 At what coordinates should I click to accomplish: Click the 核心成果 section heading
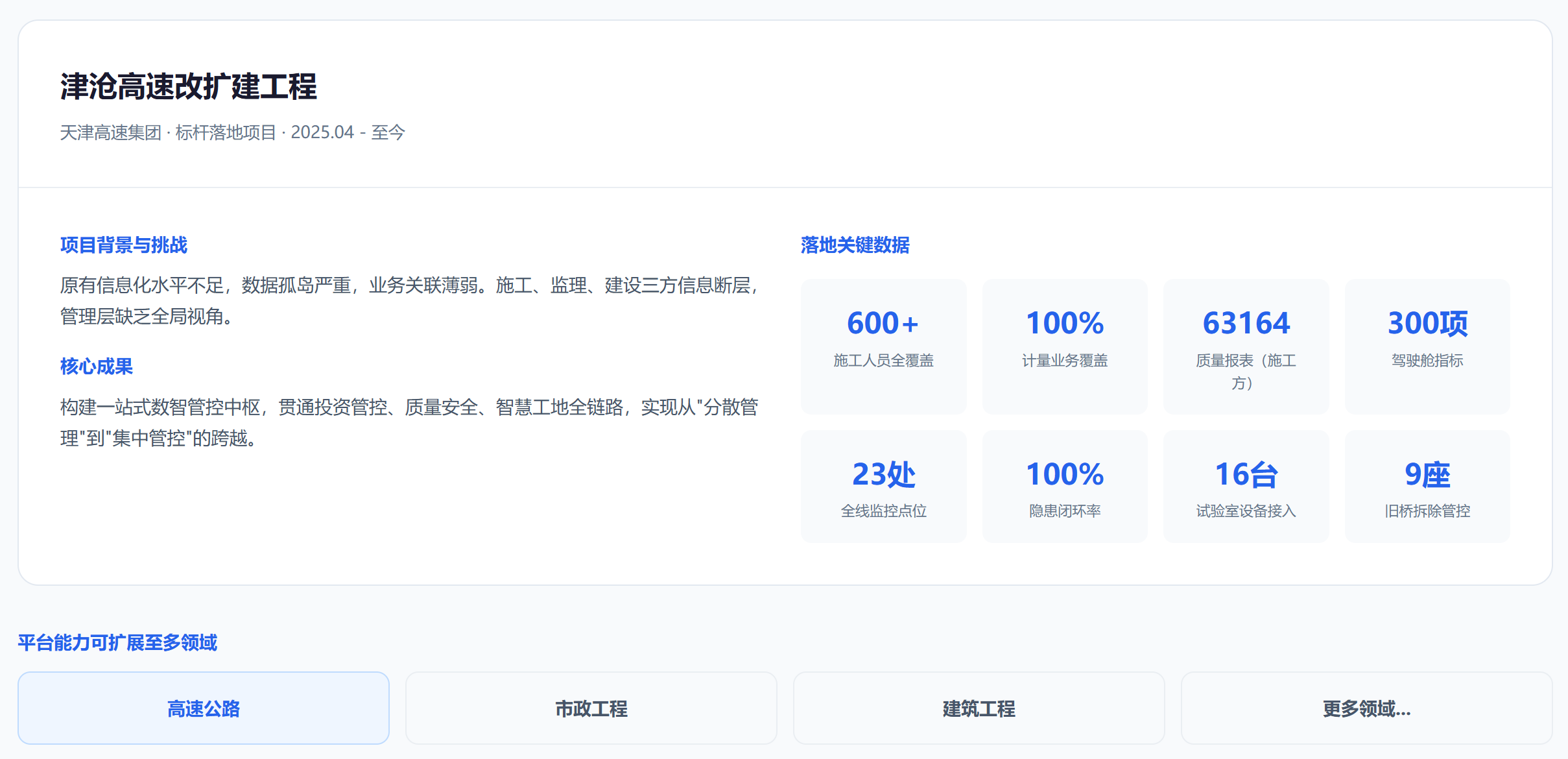(x=97, y=367)
